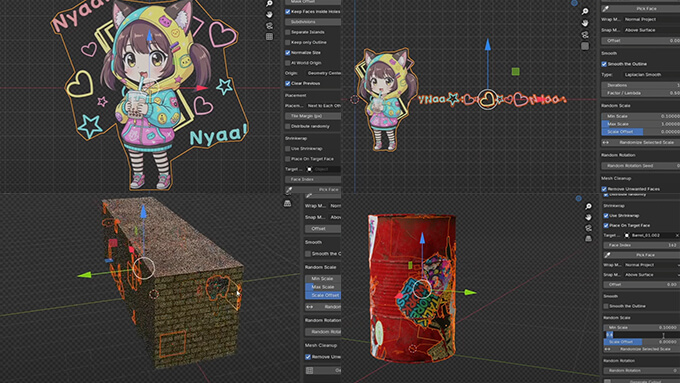Screen dimensions: 680x383
Task: Toggle the perspective icon in the barrel viewport
Action: click(x=588, y=238)
